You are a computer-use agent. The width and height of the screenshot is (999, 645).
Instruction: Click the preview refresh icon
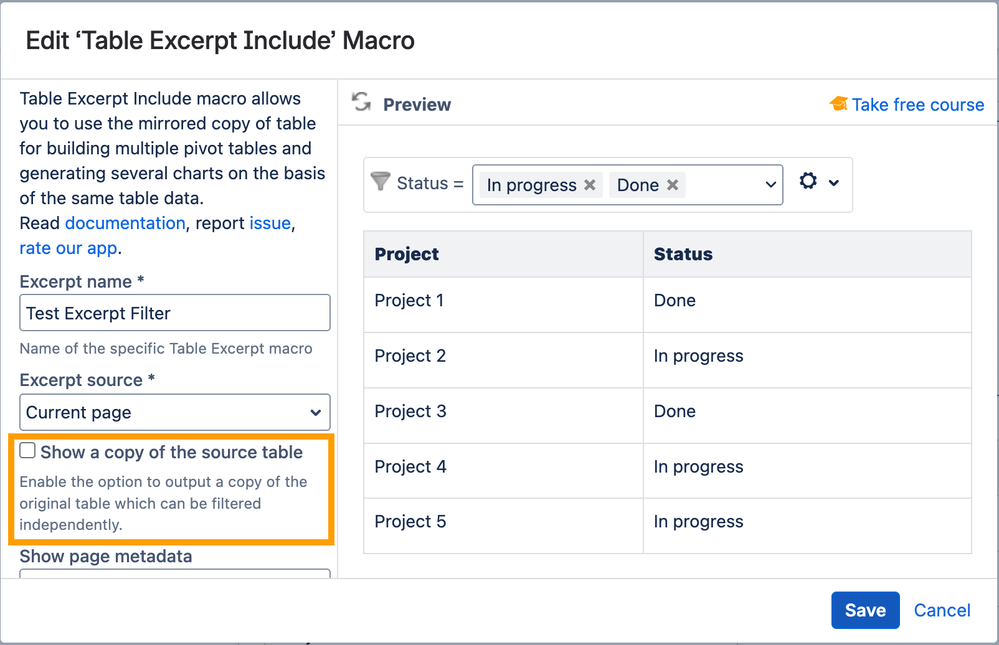pyautogui.click(x=361, y=102)
